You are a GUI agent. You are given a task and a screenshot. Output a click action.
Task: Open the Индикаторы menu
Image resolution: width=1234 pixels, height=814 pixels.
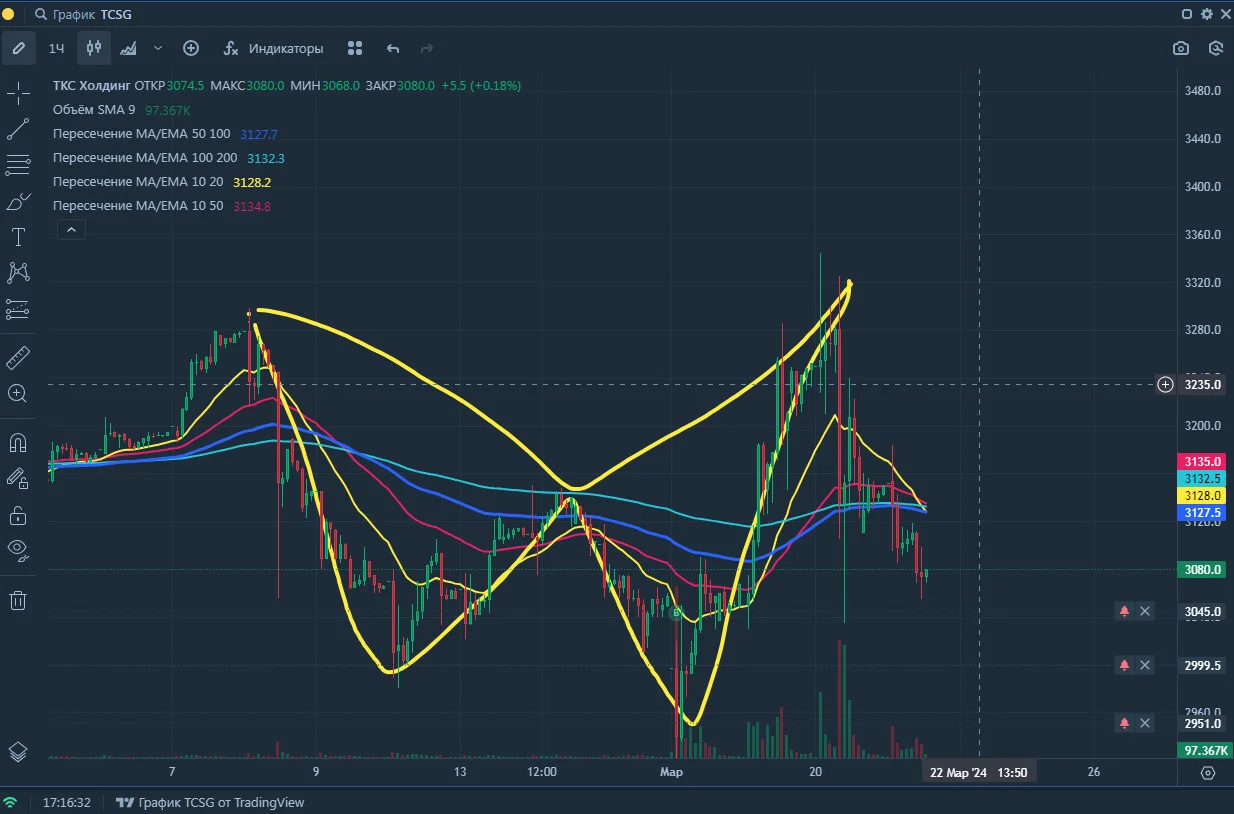273,48
